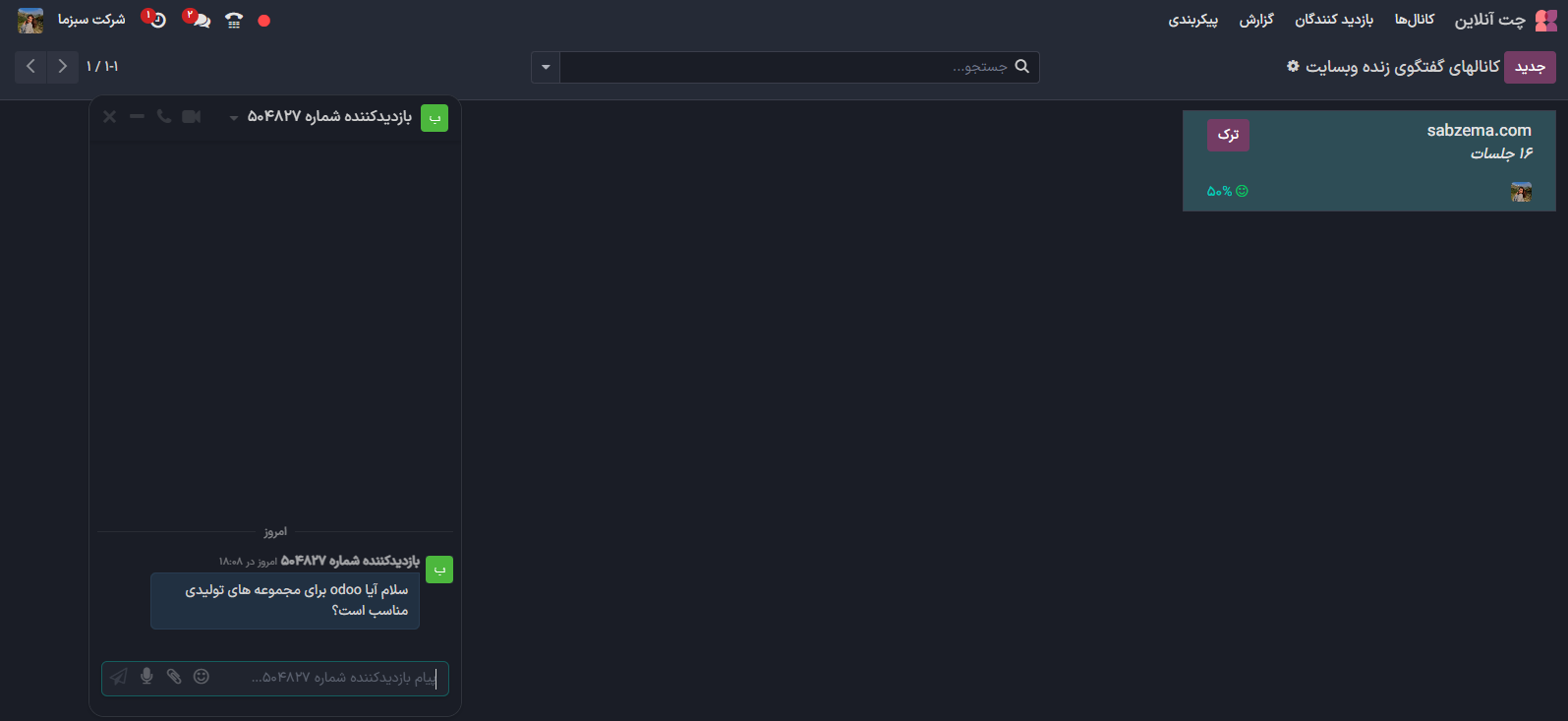The image size is (1568, 721).
Task: Open the emoji picker in chat
Action: pyautogui.click(x=202, y=677)
